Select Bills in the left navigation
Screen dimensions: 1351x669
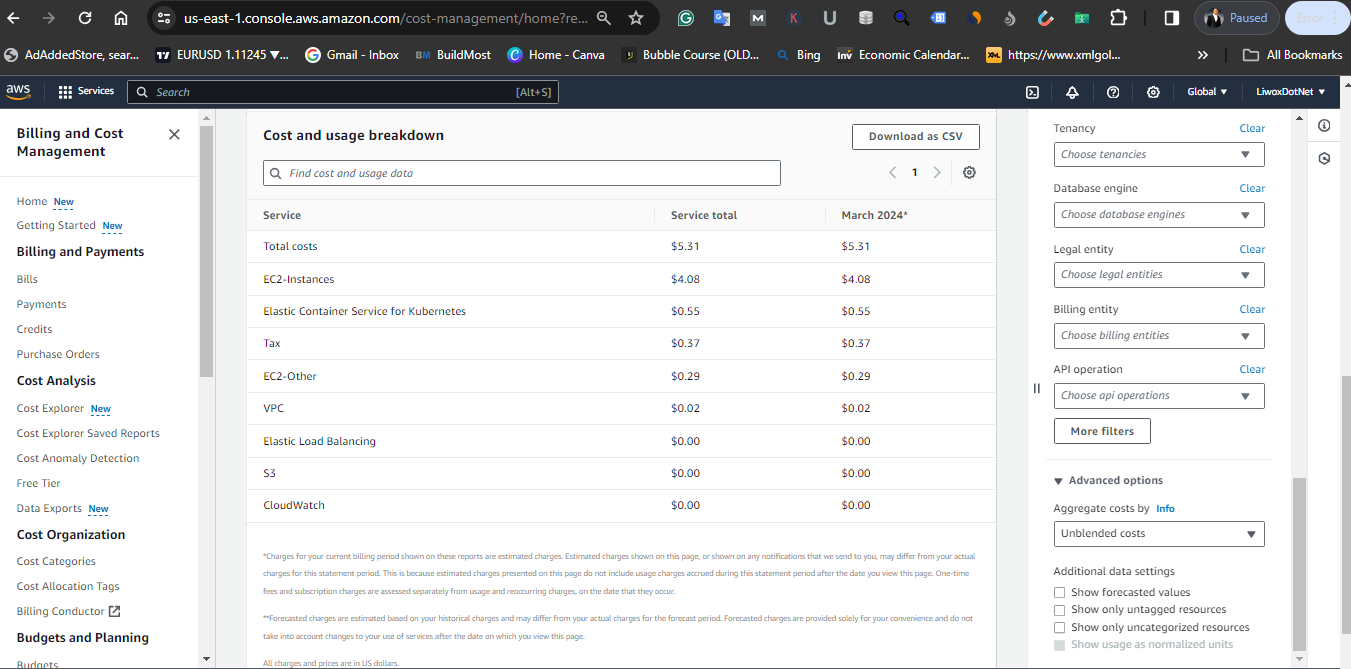click(27, 279)
